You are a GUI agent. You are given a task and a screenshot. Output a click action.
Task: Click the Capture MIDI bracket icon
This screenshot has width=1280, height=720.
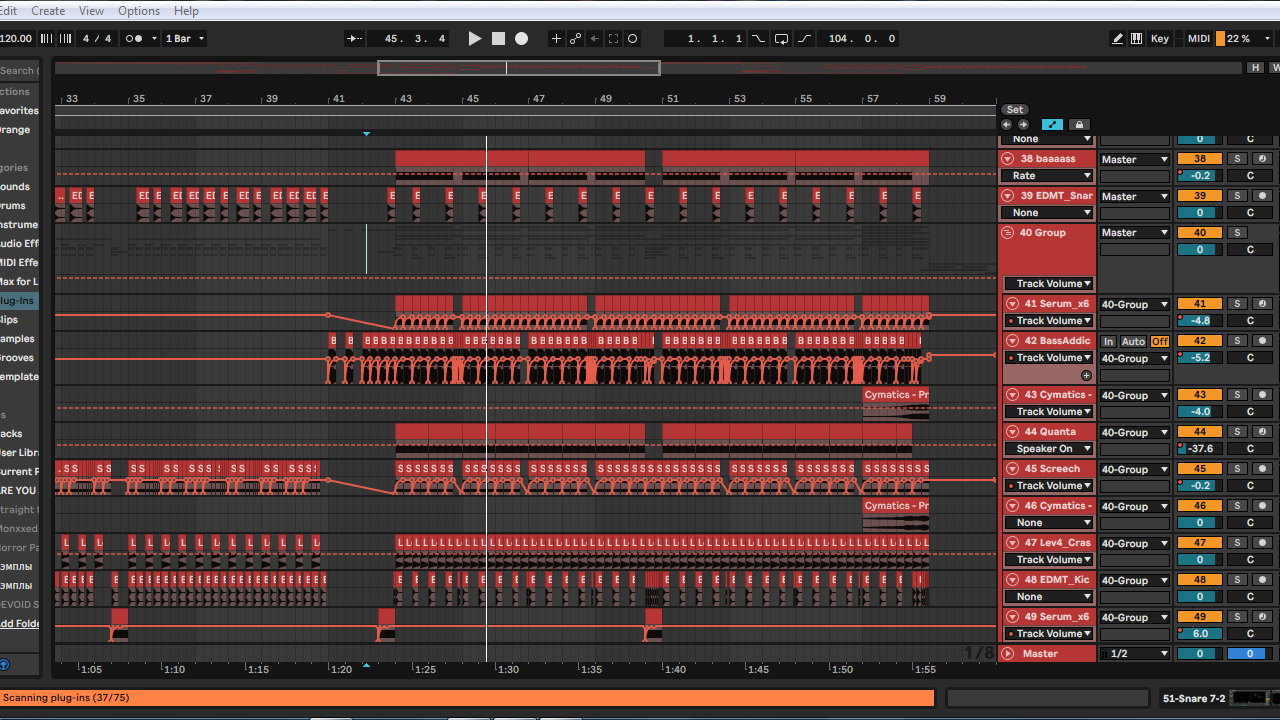614,39
